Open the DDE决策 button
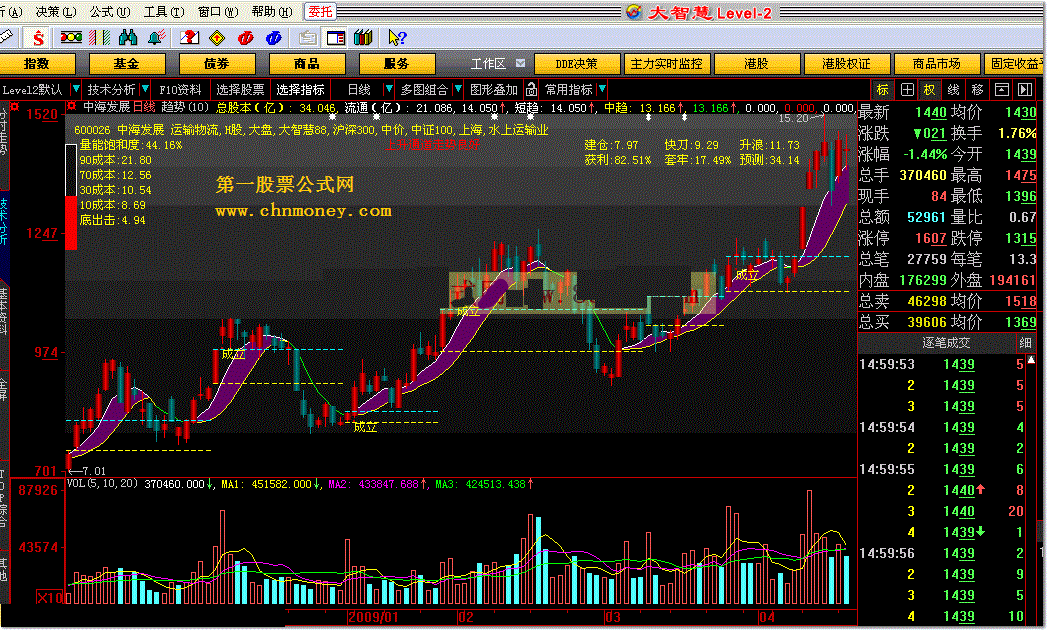The height and width of the screenshot is (632, 1050). point(577,64)
